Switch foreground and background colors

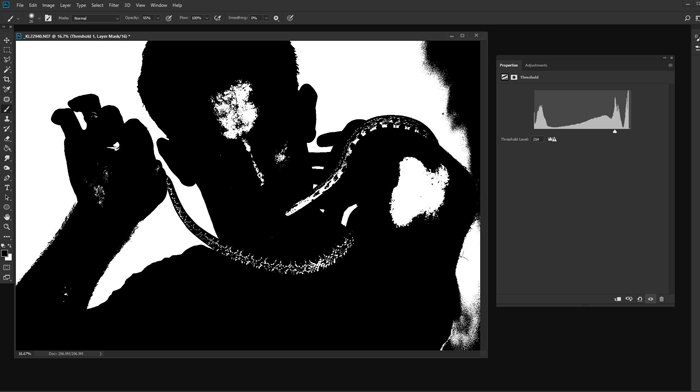[9, 246]
